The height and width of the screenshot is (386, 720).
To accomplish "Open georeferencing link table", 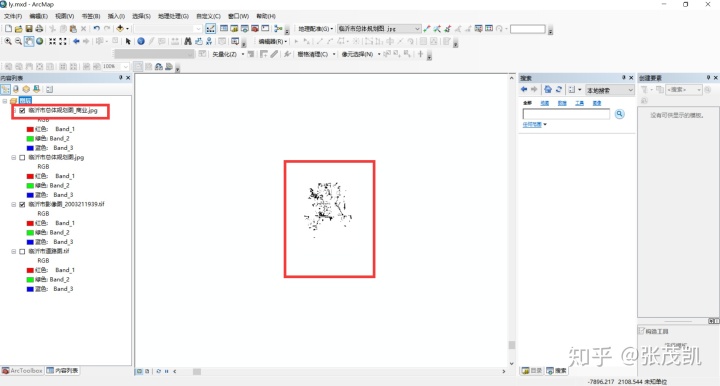I will [489, 29].
